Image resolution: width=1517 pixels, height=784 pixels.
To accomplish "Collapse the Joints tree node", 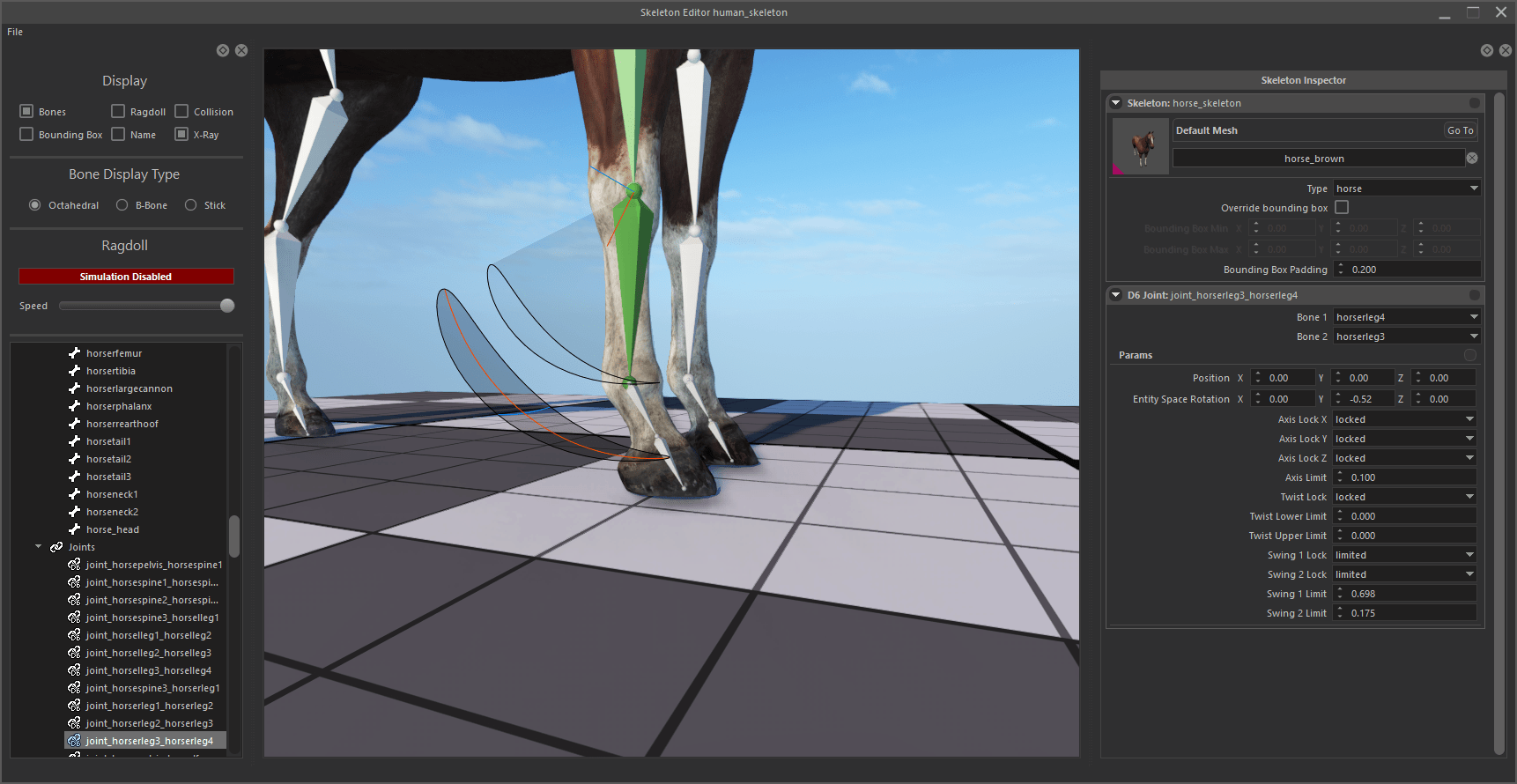I will point(38,547).
